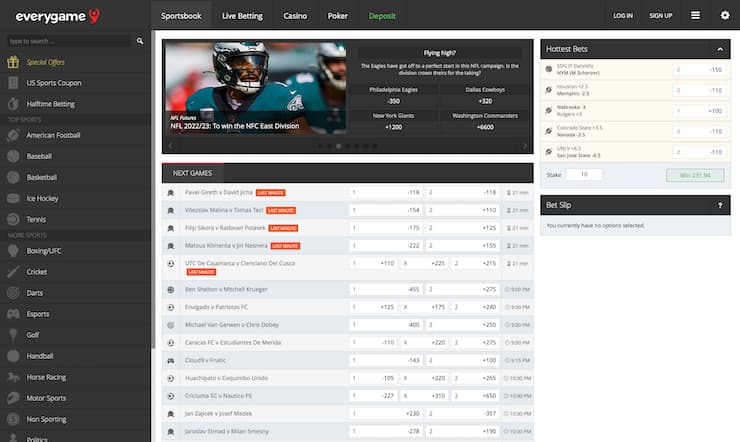Select the Halftime Betting icon
This screenshot has height=442, width=740.
(13, 104)
